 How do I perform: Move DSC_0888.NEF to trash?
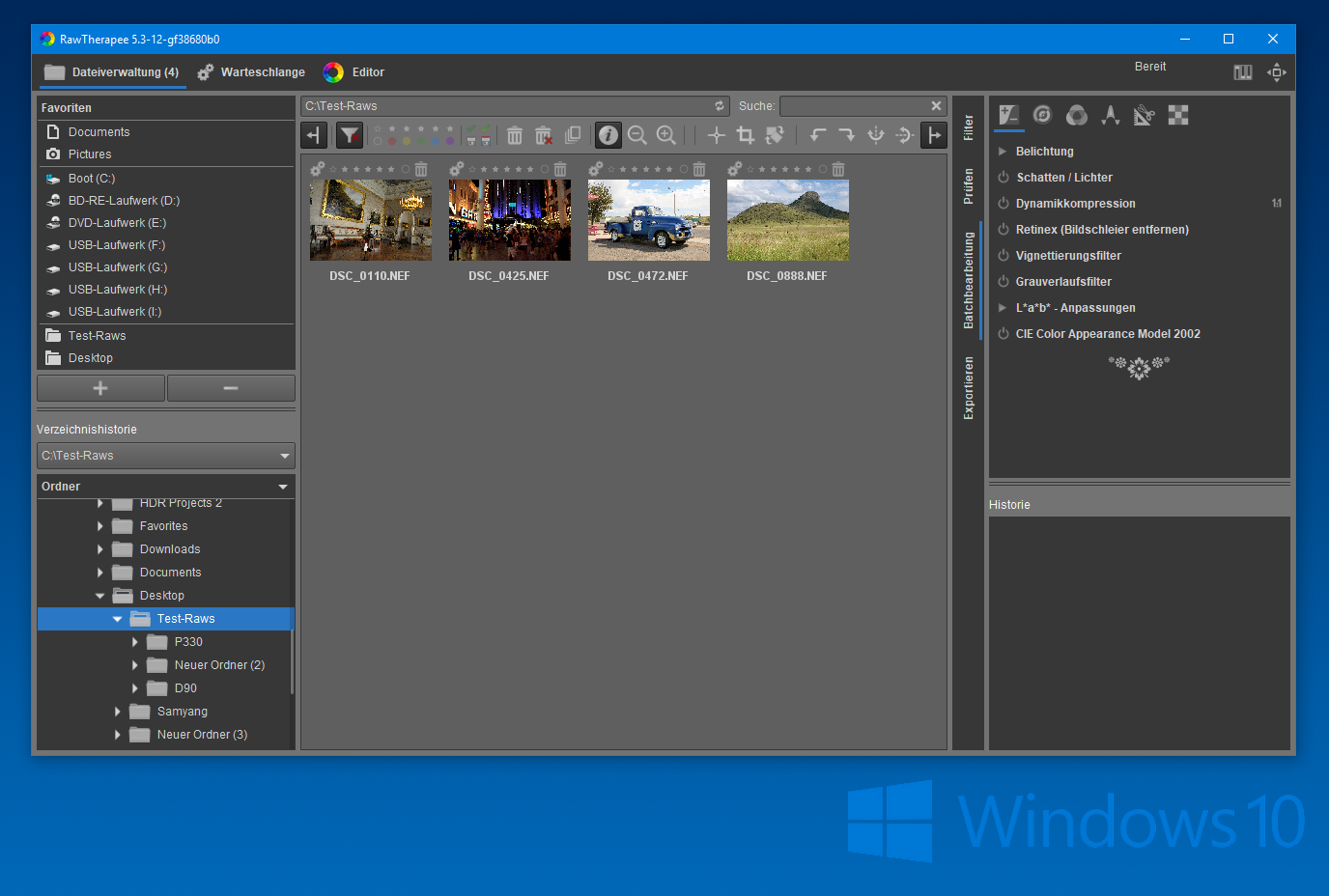[838, 169]
